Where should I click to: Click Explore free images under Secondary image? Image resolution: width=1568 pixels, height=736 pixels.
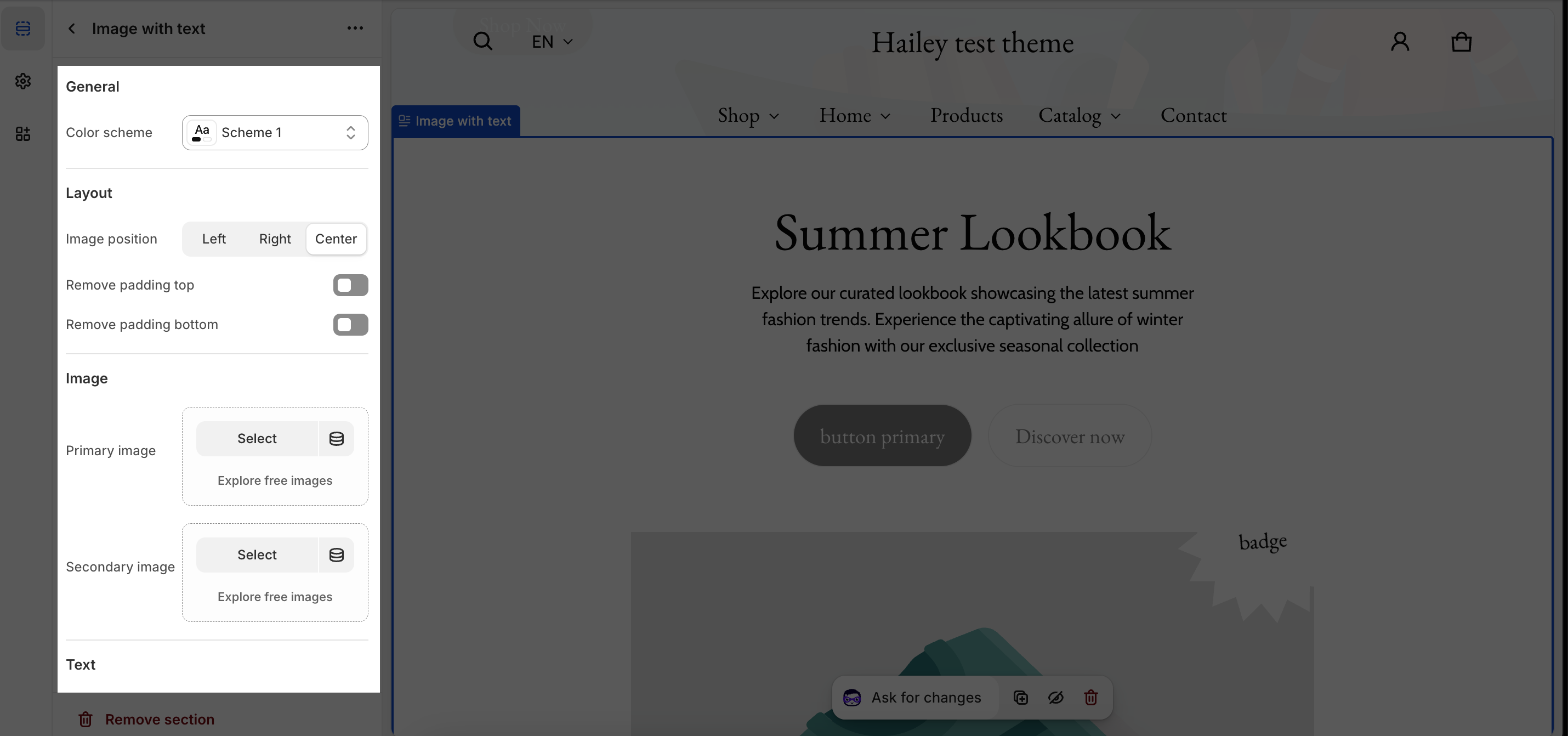(x=275, y=597)
